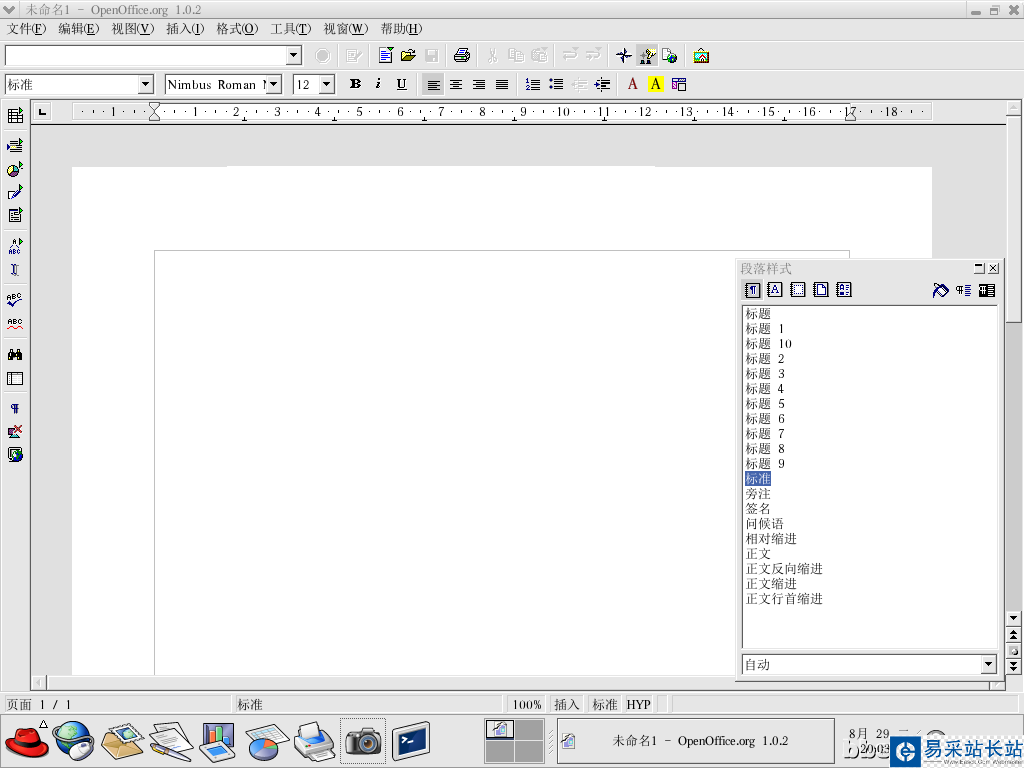1024x768 pixels.
Task: Open a file with folder icon
Action: (x=408, y=56)
